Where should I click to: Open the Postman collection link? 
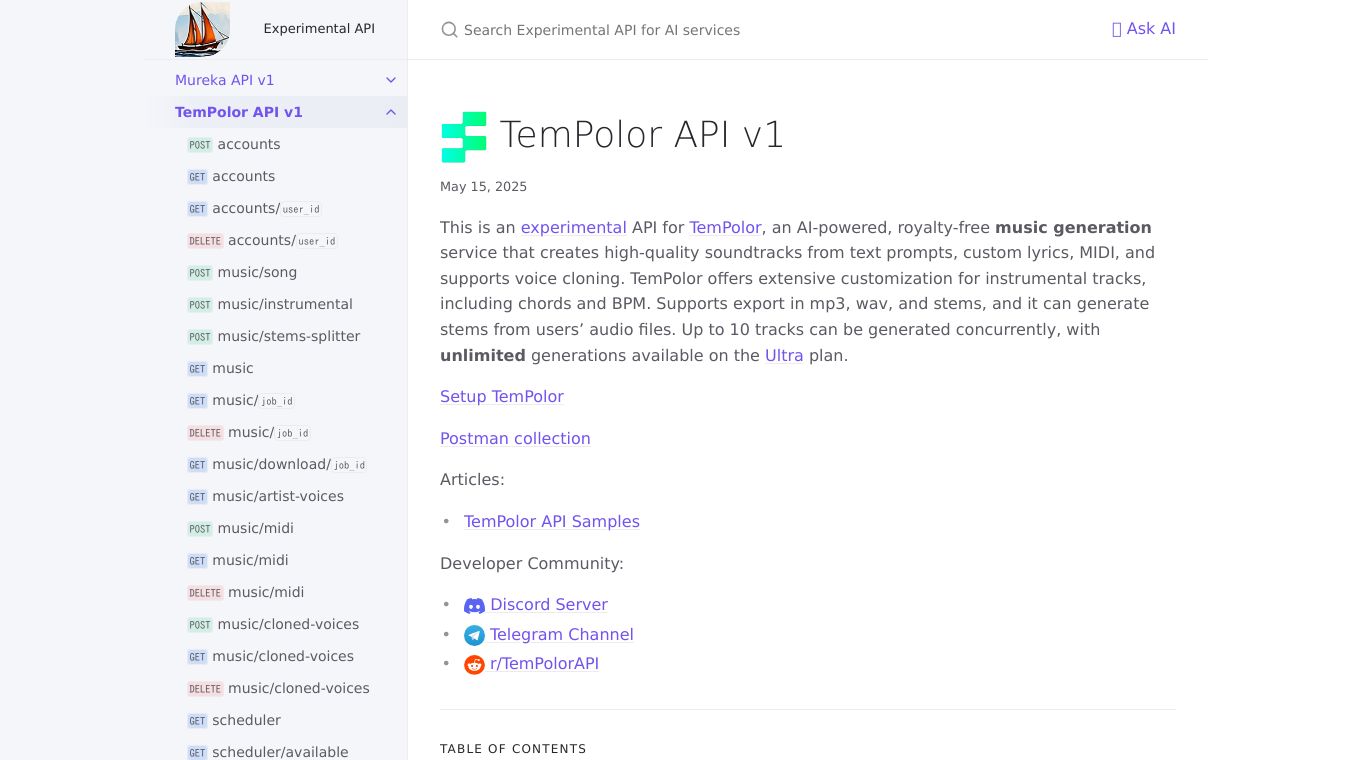tap(515, 439)
